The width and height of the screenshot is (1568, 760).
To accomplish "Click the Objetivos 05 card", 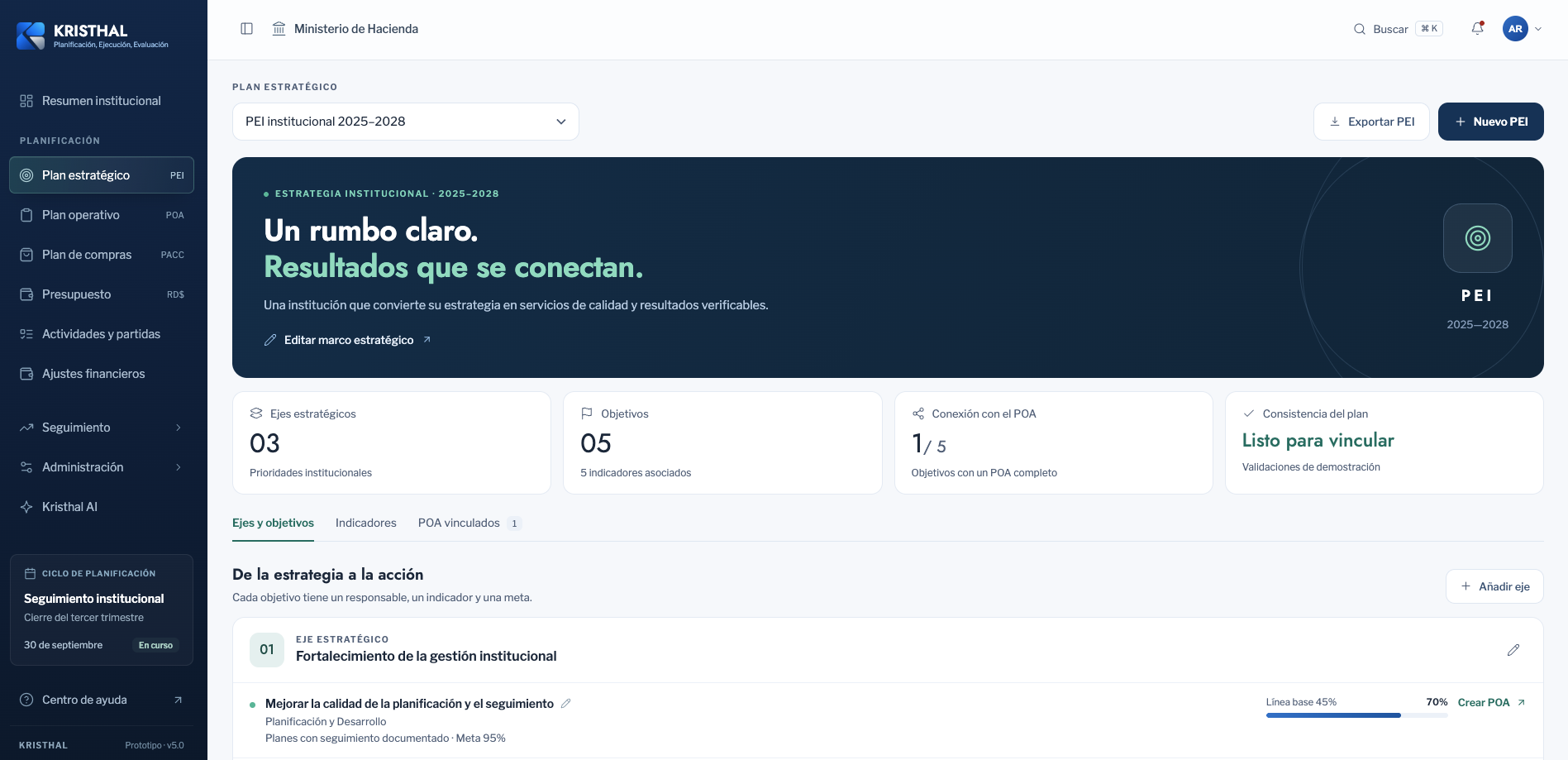I will [722, 443].
